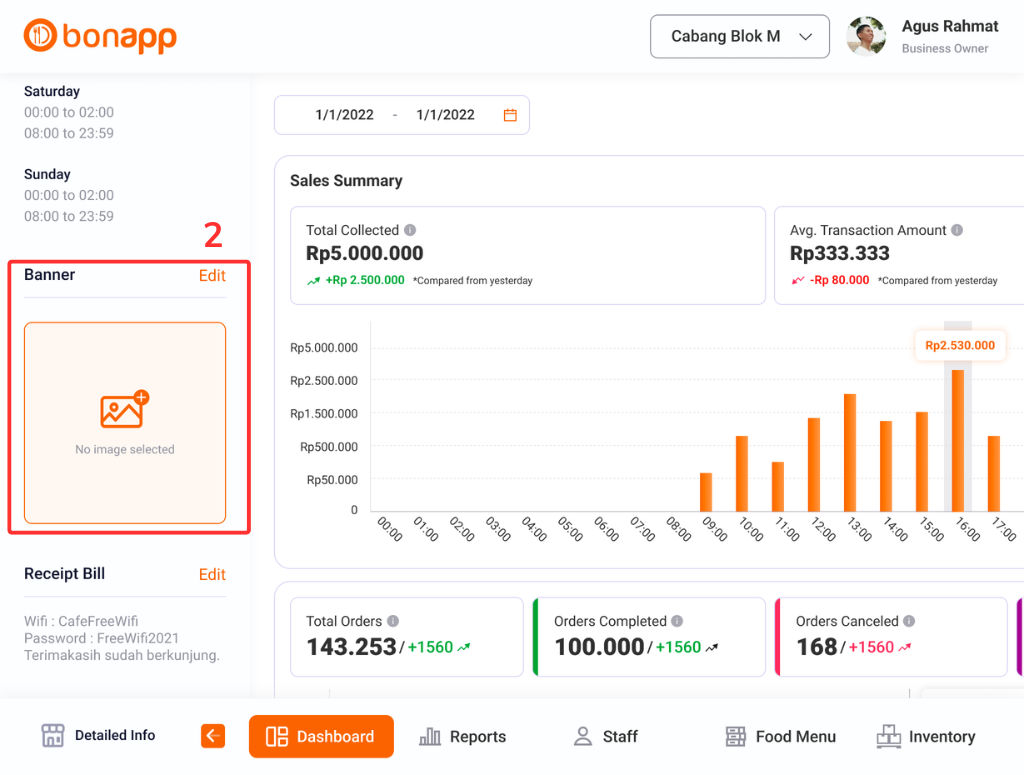Image resolution: width=1024 pixels, height=775 pixels.
Task: Open the Food Menu tab
Action: point(780,736)
